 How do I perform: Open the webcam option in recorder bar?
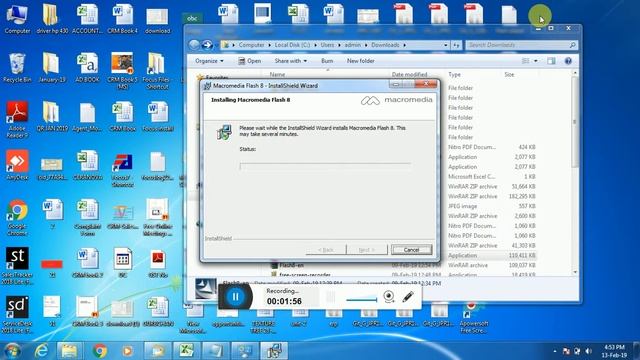click(x=389, y=297)
